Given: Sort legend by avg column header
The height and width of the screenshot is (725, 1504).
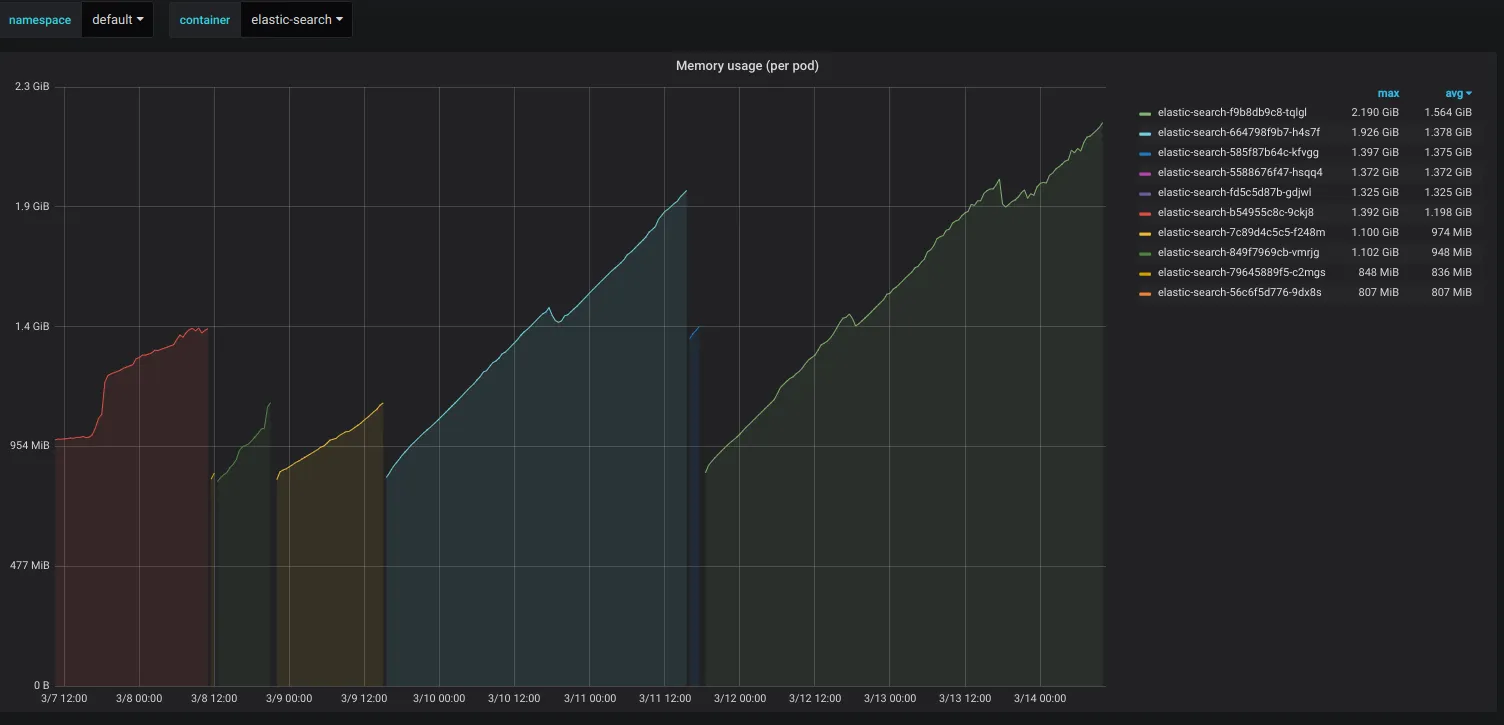Looking at the screenshot, I should 1454,93.
